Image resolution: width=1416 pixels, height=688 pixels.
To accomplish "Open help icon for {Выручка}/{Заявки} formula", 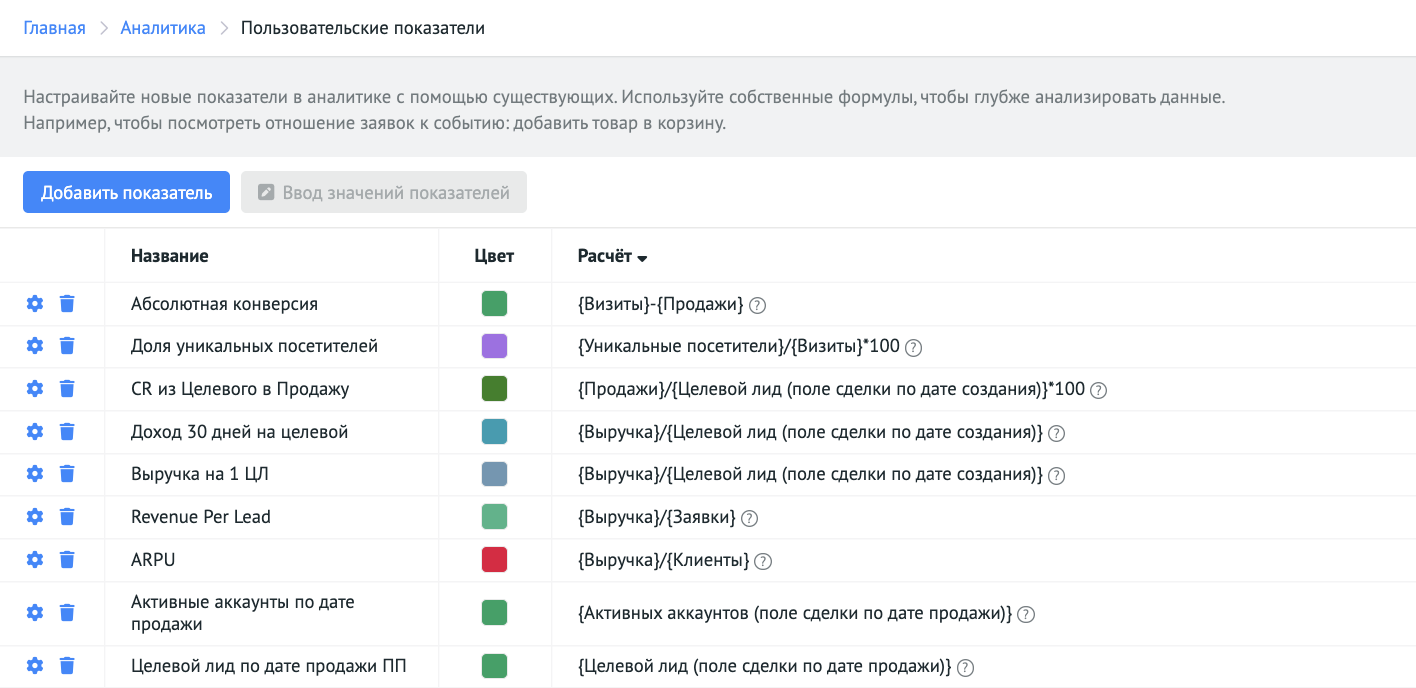I will coord(749,518).
